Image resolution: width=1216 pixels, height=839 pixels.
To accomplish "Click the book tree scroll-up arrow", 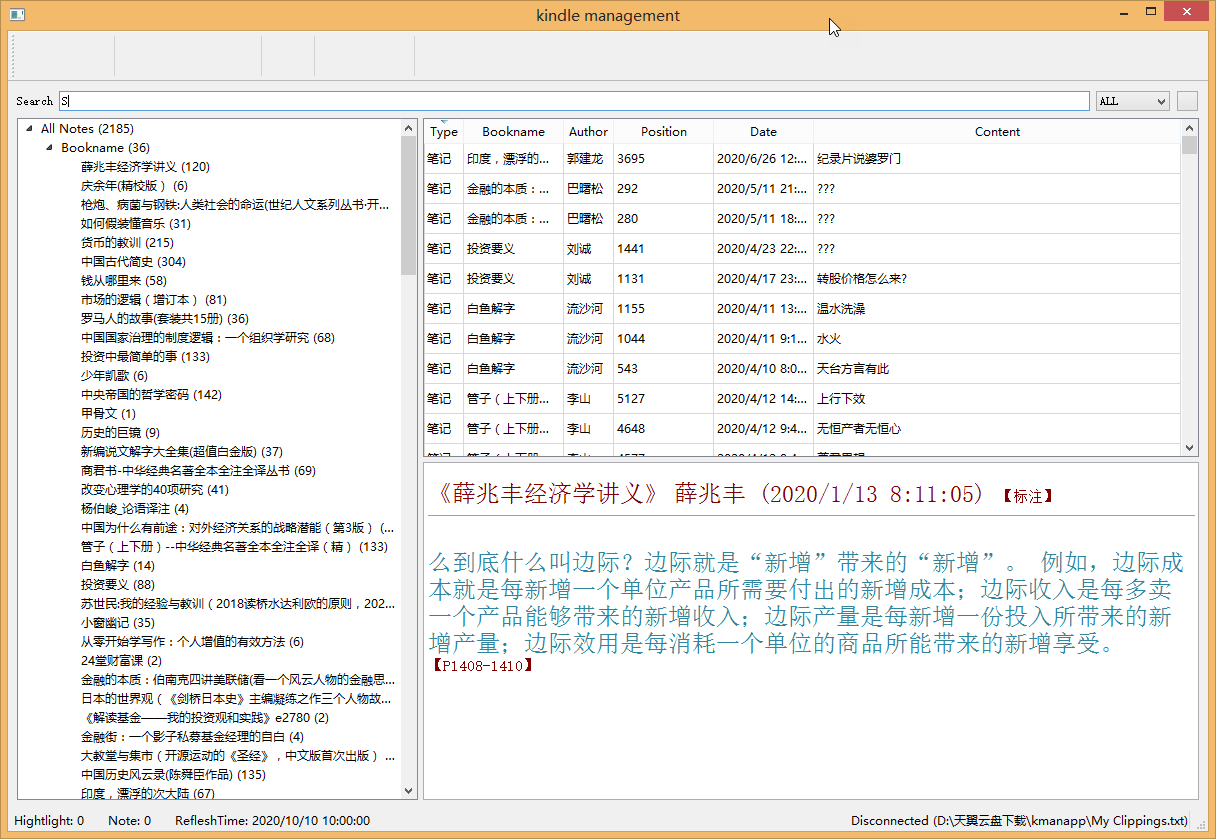I will (x=409, y=128).
